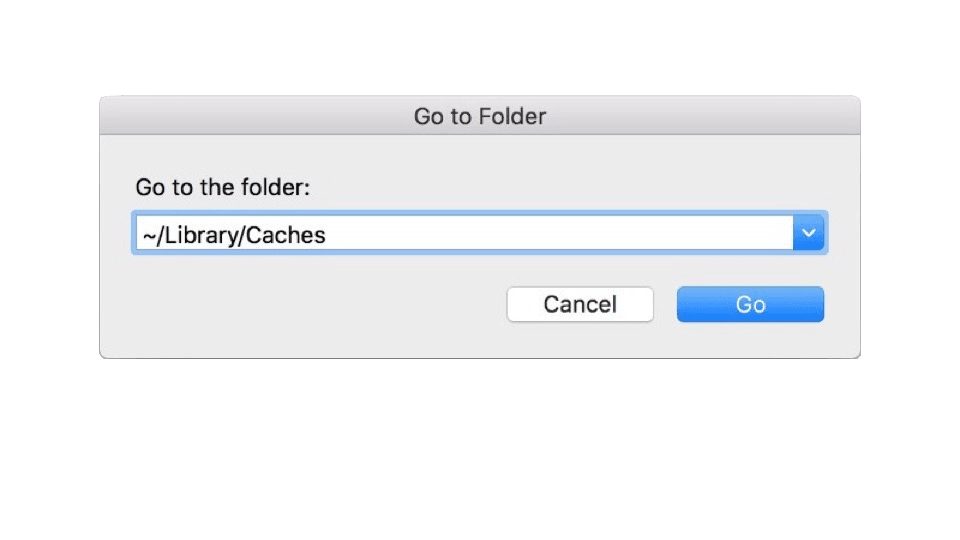The height and width of the screenshot is (540, 960).
Task: Open the path history combo box arrow
Action: point(809,233)
